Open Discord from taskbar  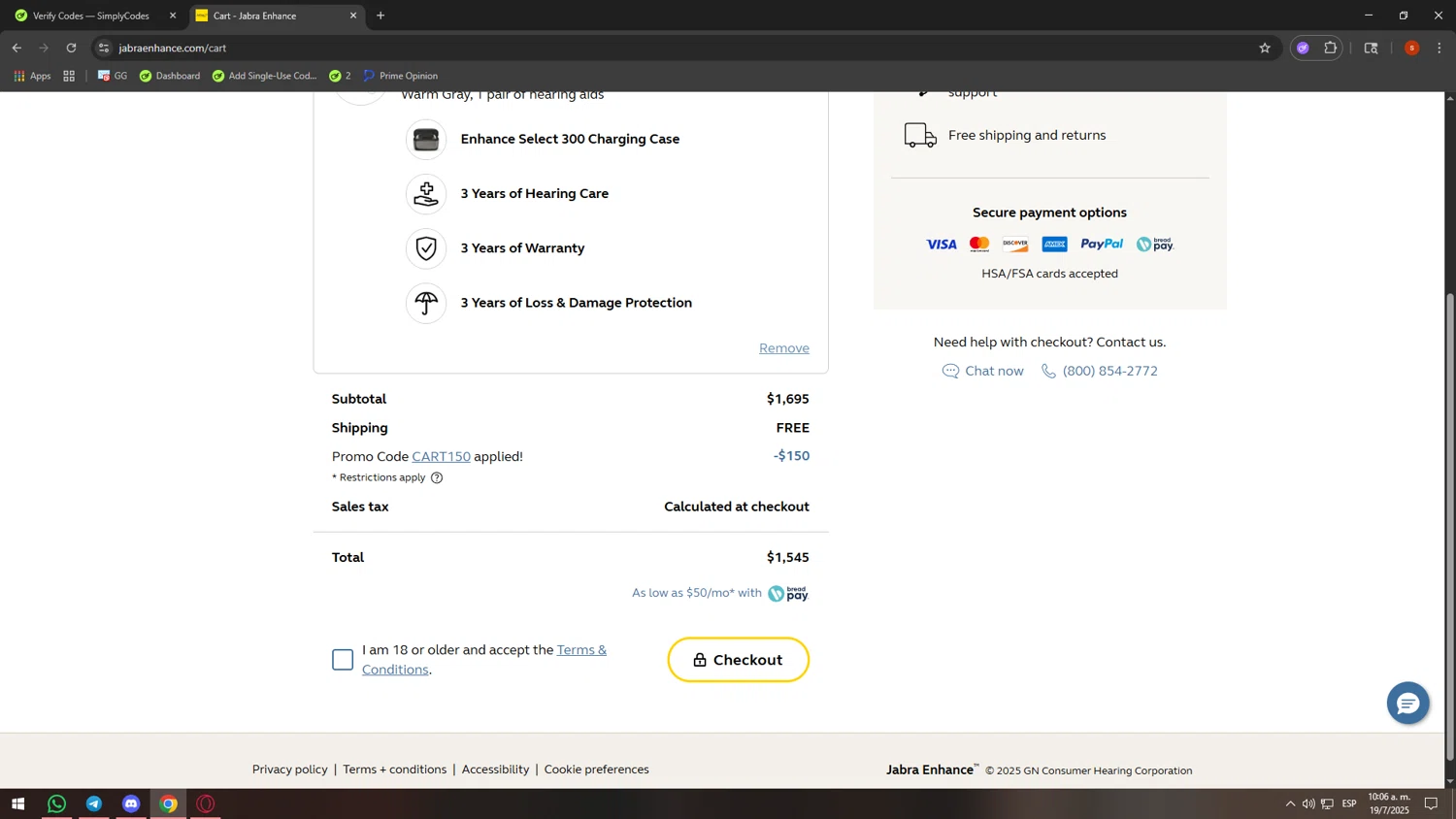coord(131,803)
